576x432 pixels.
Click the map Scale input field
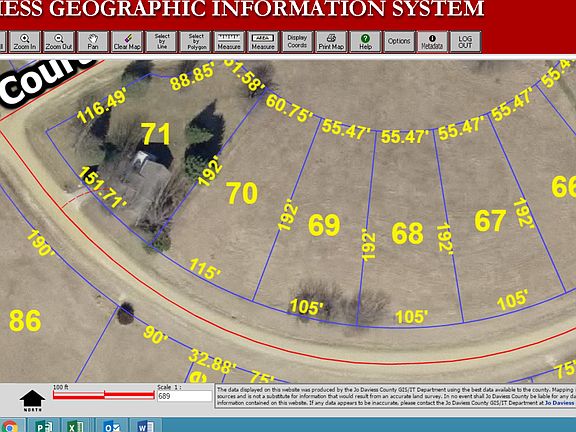click(185, 396)
